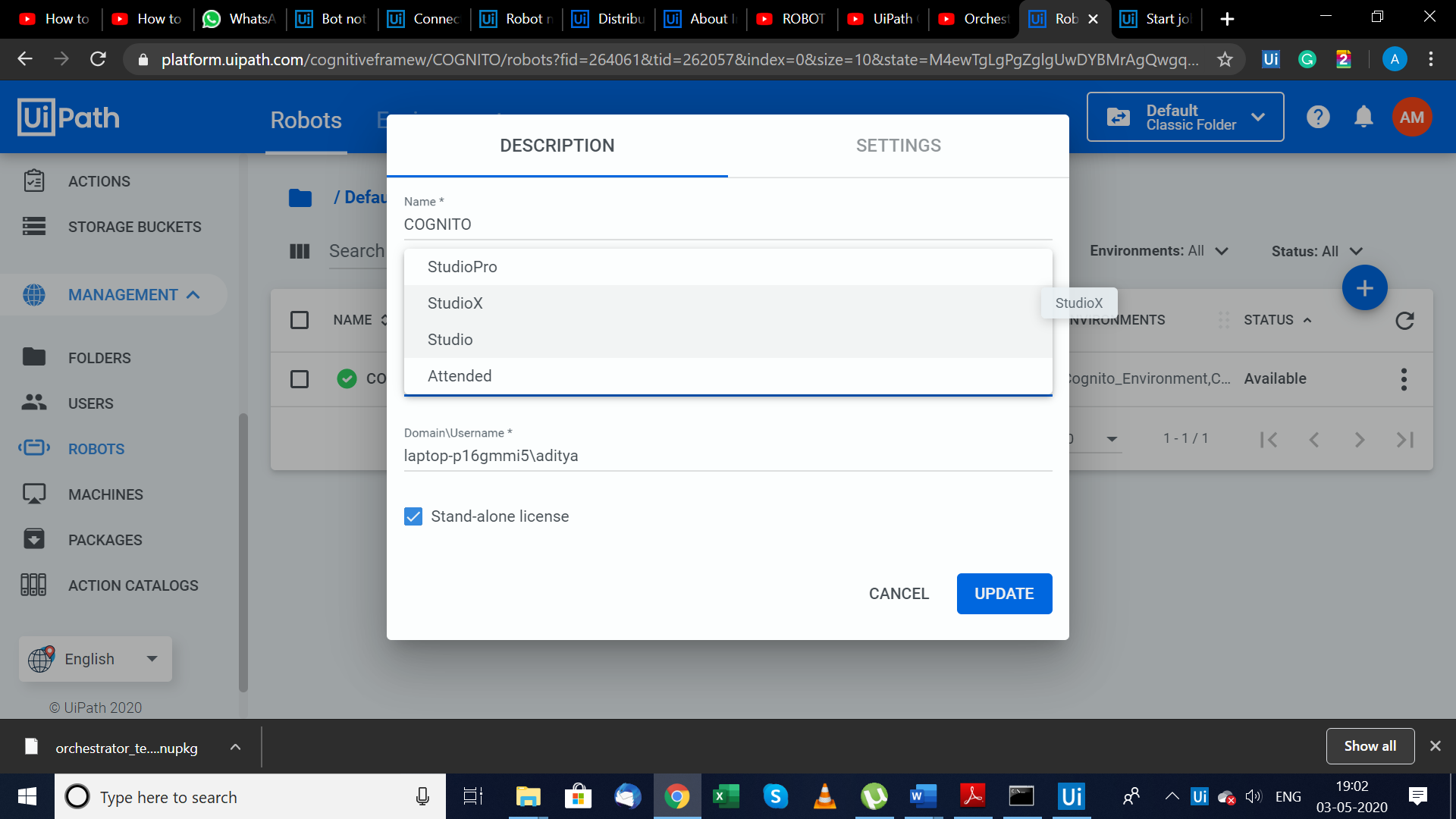This screenshot has height=819, width=1456.
Task: Switch to the DESCRIPTION tab
Action: coord(557,146)
